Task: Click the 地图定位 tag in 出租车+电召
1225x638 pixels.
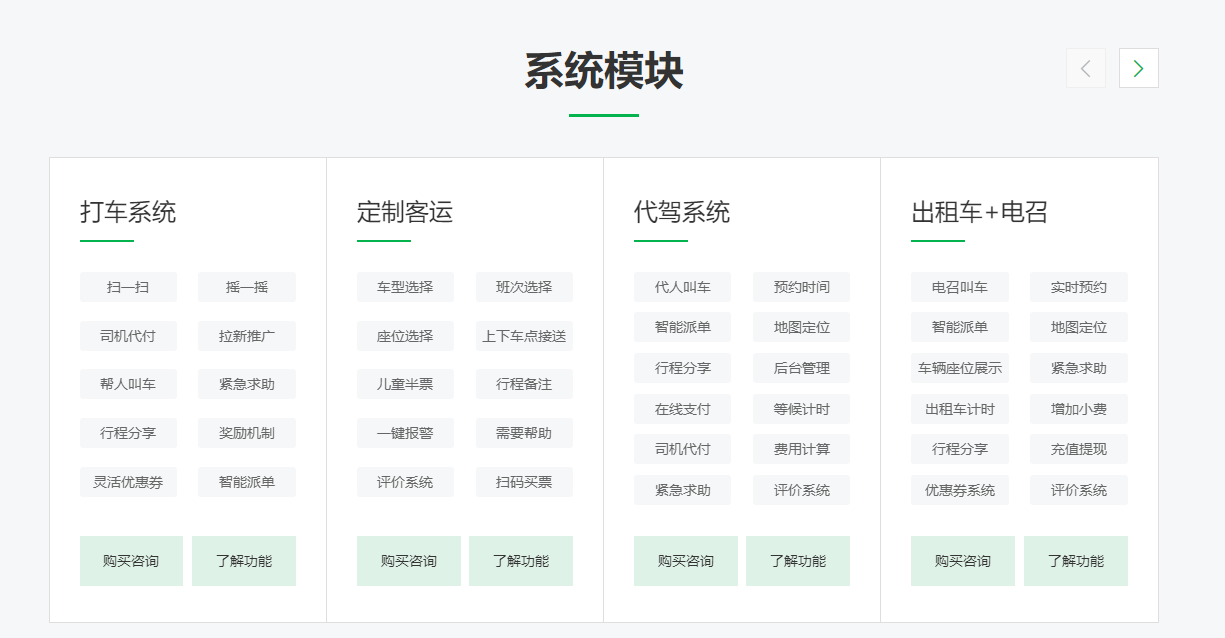Action: 1076,327
